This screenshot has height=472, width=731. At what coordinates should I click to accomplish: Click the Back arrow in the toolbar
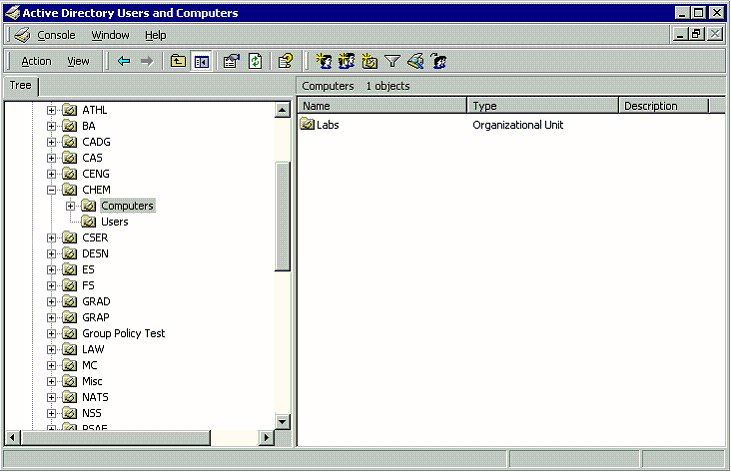coord(124,61)
